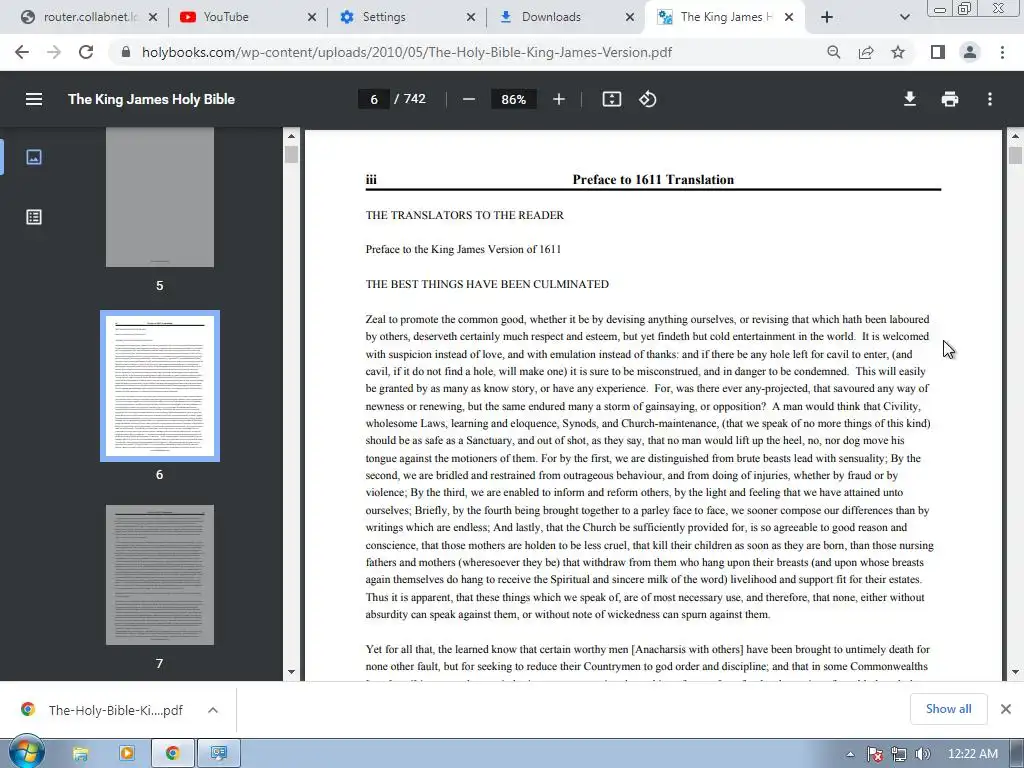Open Chrome profile avatar
Image resolution: width=1024 pixels, height=768 pixels.
(x=970, y=52)
